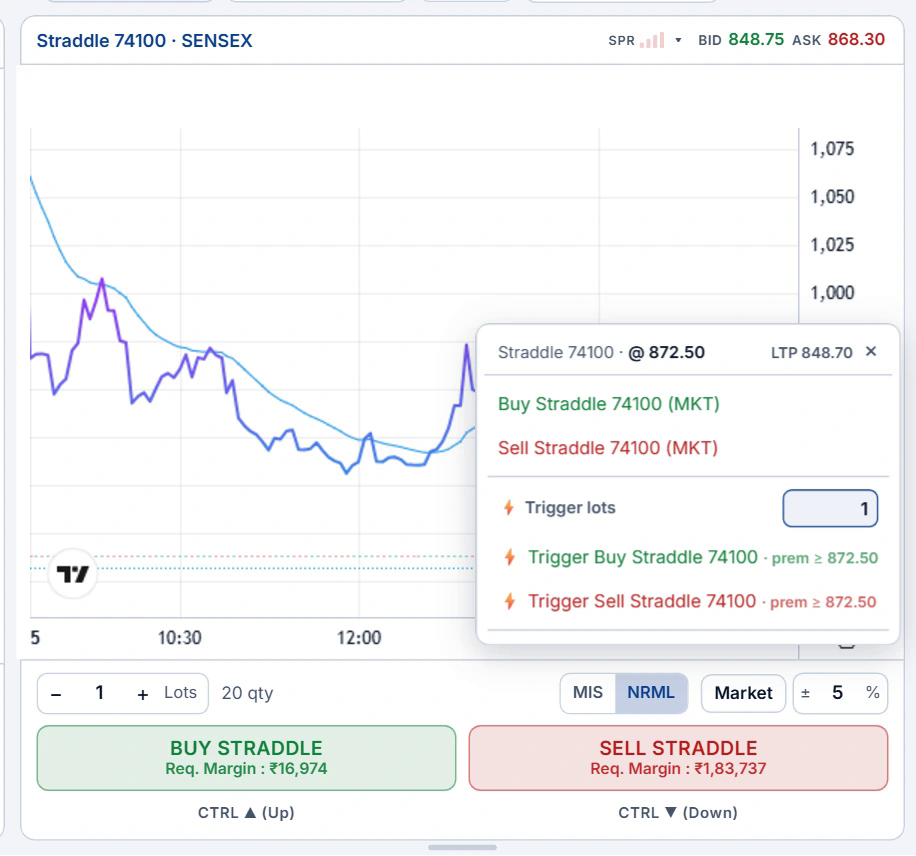The width and height of the screenshot is (916, 856).
Task: Select NRML product type
Action: coord(651,693)
